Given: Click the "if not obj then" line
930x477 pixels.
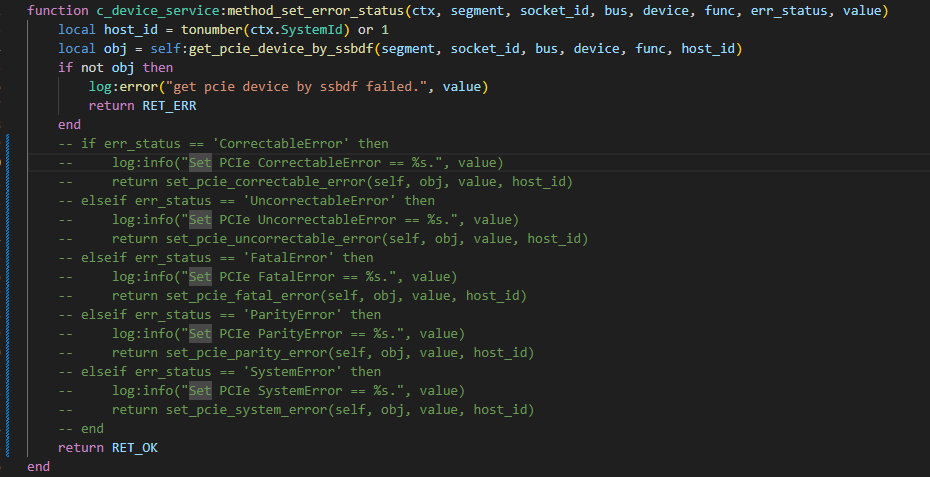Looking at the screenshot, I should (x=116, y=67).
